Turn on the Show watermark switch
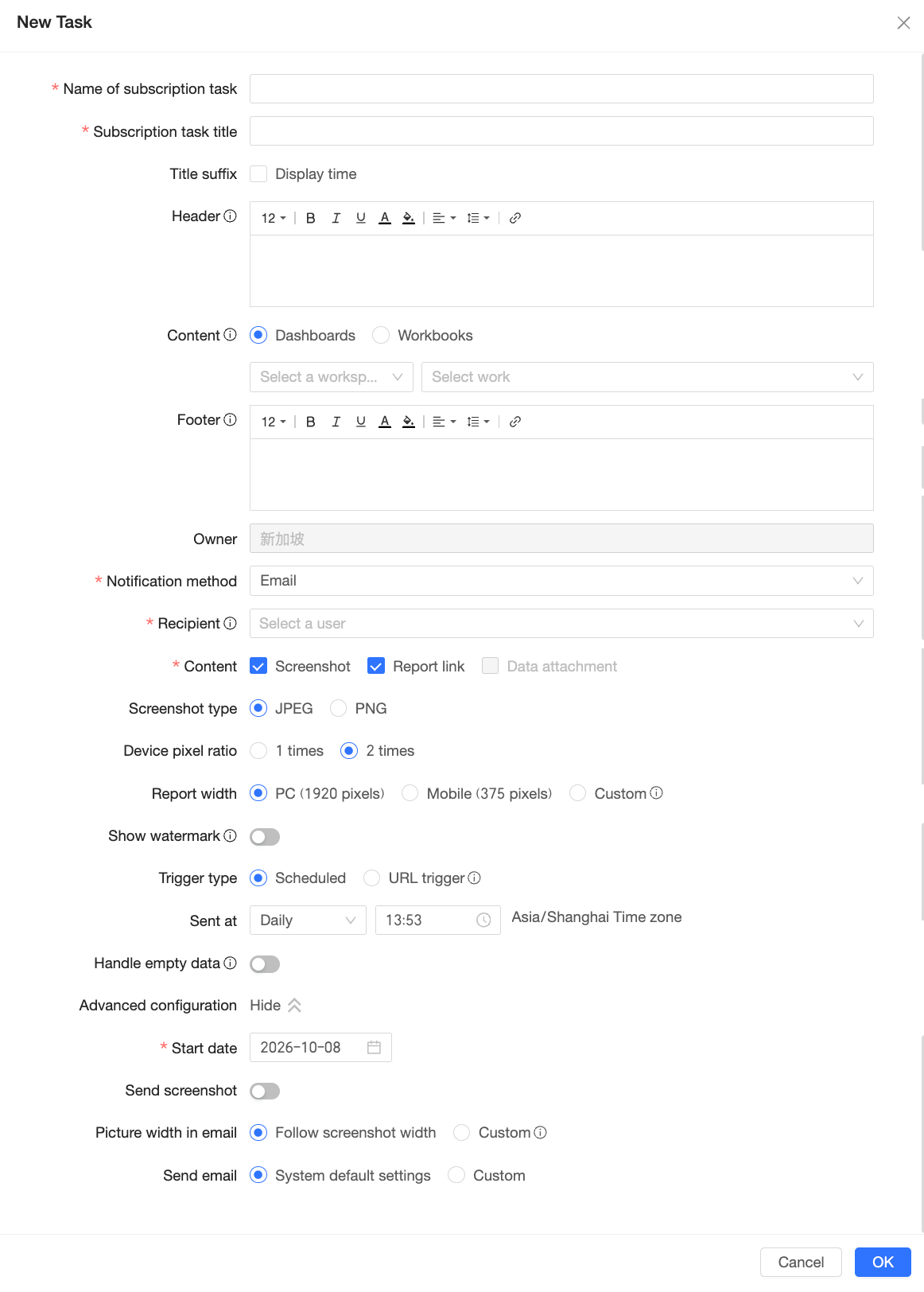924x1292 pixels. coord(265,836)
